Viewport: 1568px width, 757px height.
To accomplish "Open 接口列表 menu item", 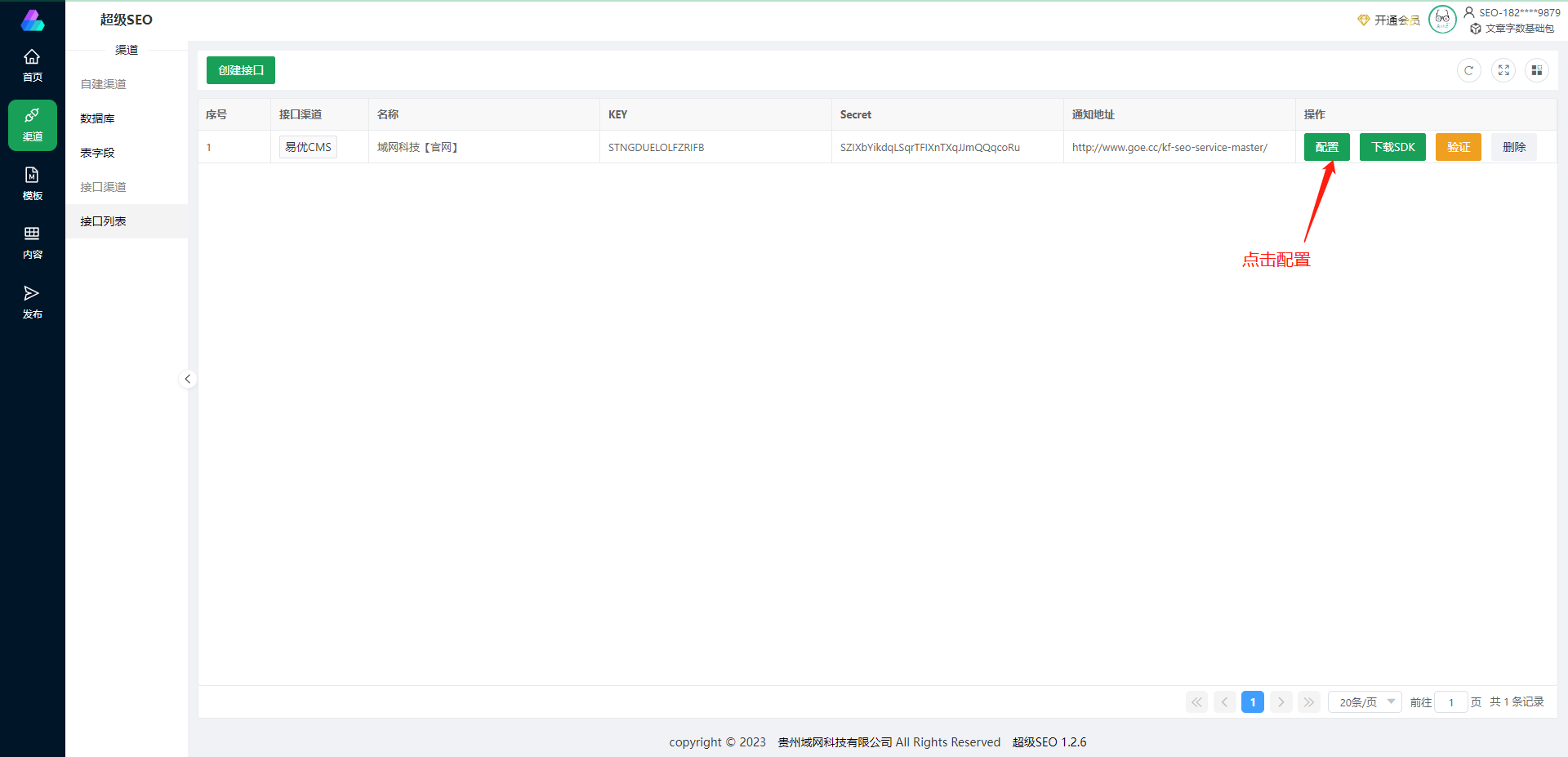I will tap(103, 221).
